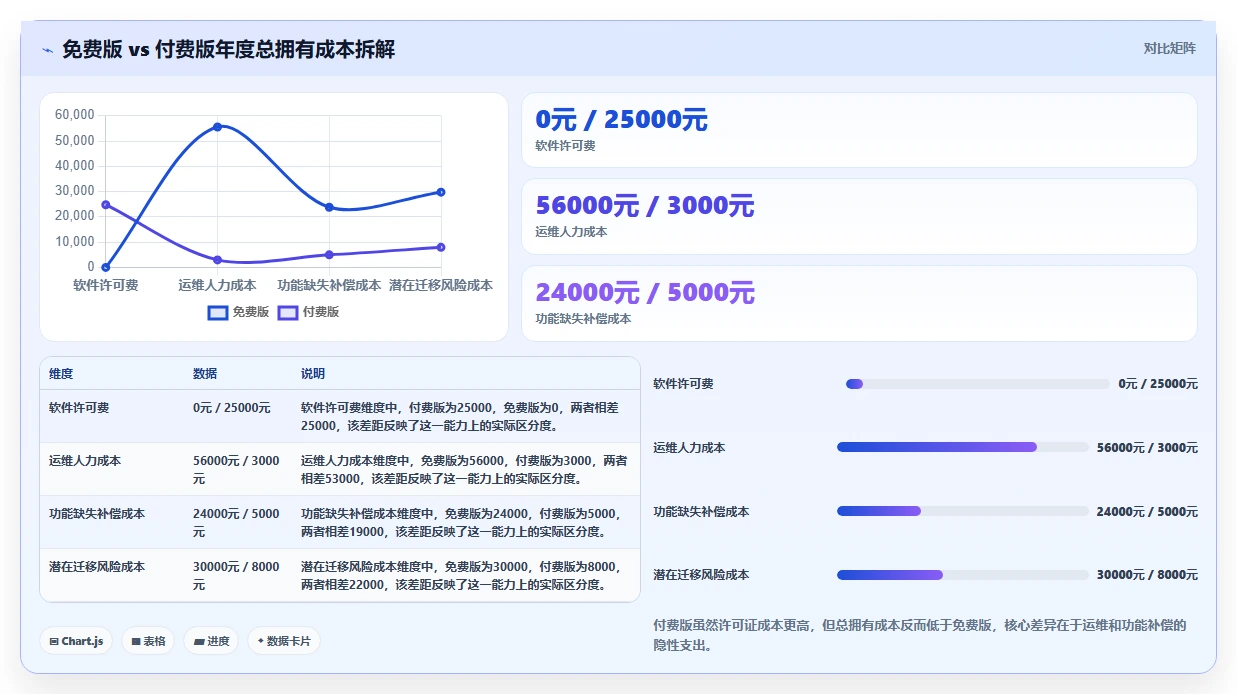Select the 24000元 / 5000元 data card
Screen dimensions: 1237x694
[859, 303]
